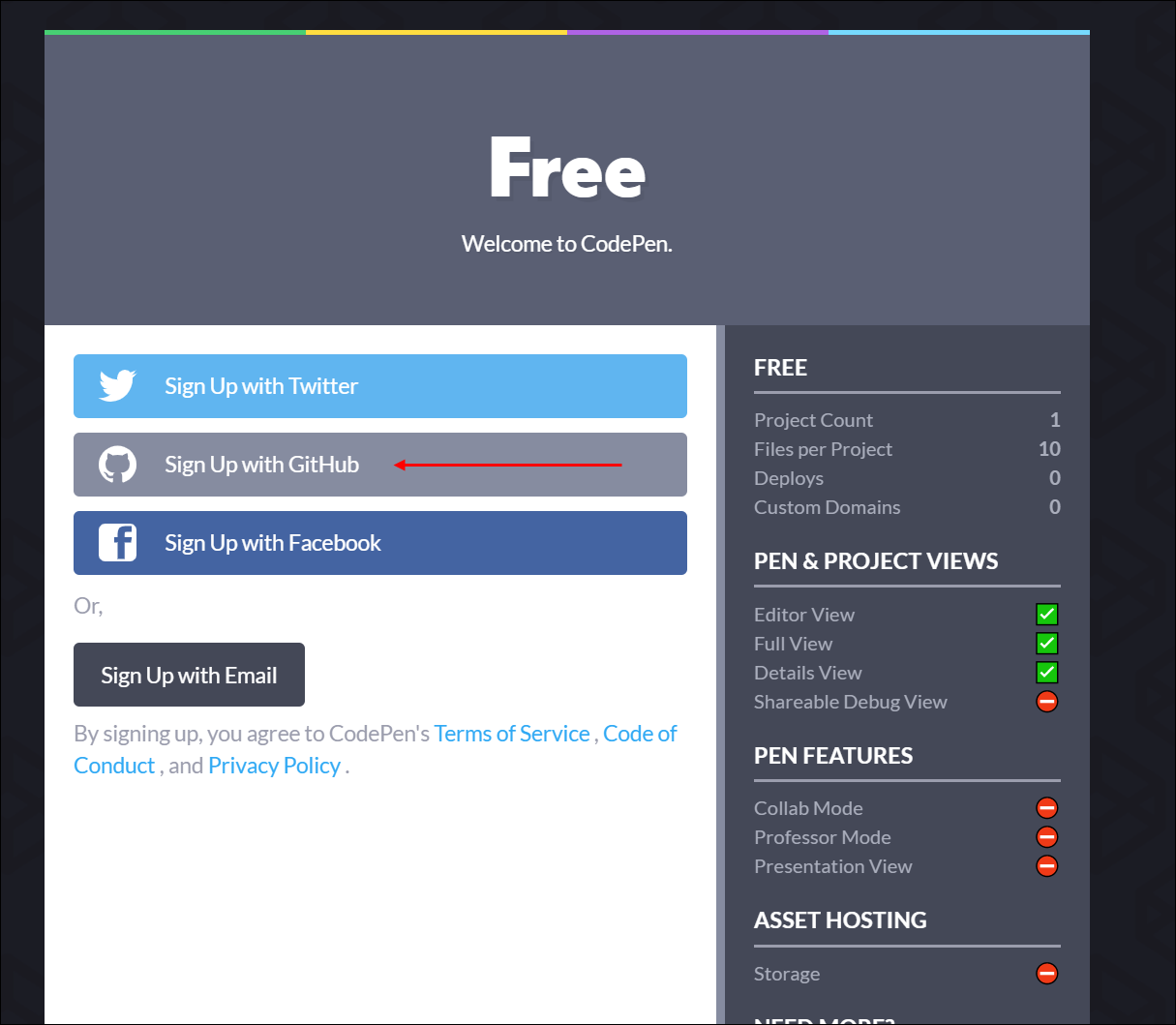Click the 'Deploys' row label
The height and width of the screenshot is (1025, 1176).
click(789, 478)
